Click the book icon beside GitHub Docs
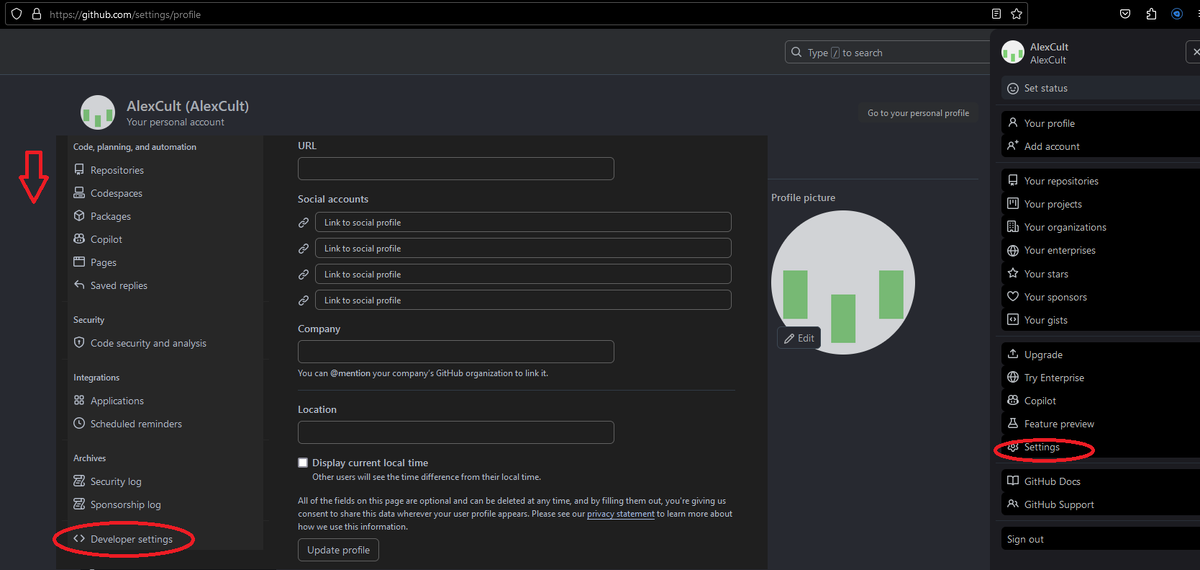Screen dimensions: 1200x570 tap(1013, 481)
